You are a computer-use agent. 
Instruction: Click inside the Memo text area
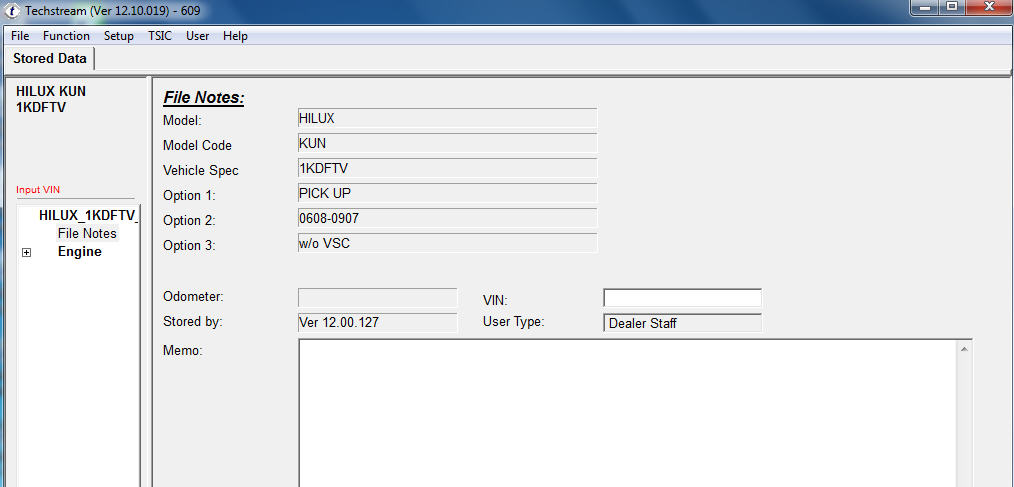(627, 413)
